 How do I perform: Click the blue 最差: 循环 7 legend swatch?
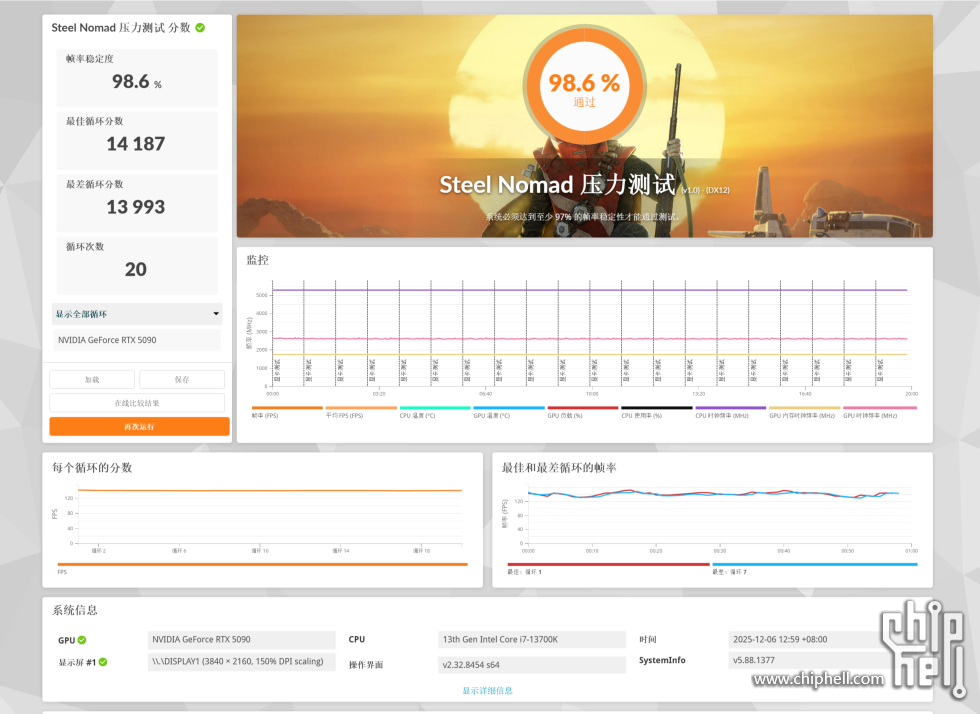[814, 565]
